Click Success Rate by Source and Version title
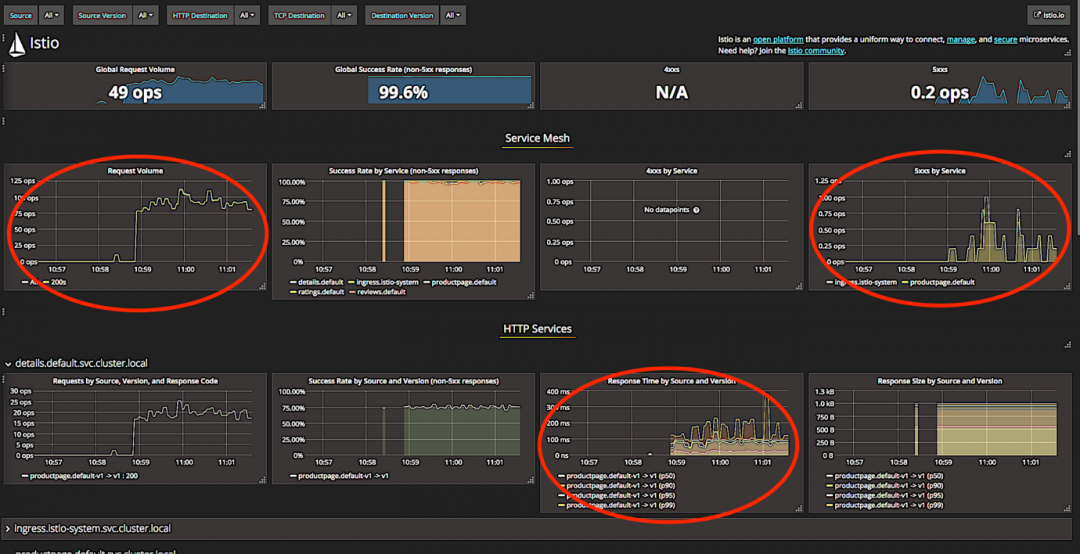This screenshot has width=1080, height=554. [403, 380]
